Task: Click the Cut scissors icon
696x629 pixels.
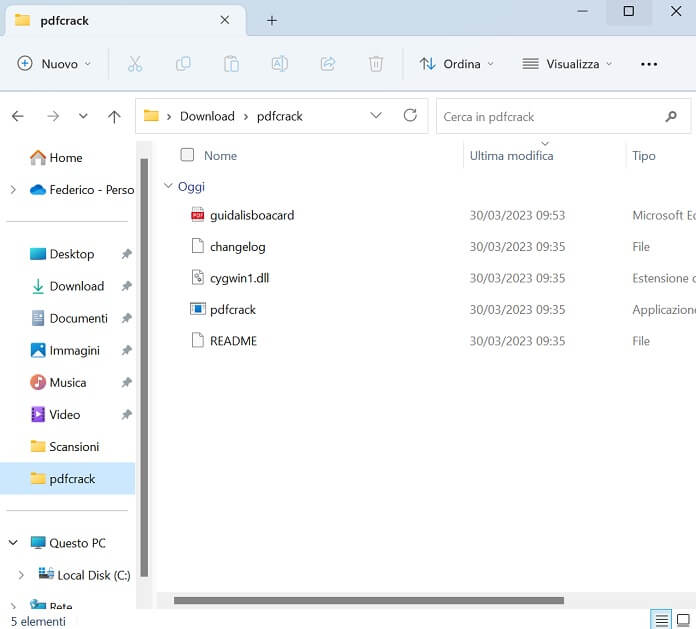Action: tap(135, 64)
